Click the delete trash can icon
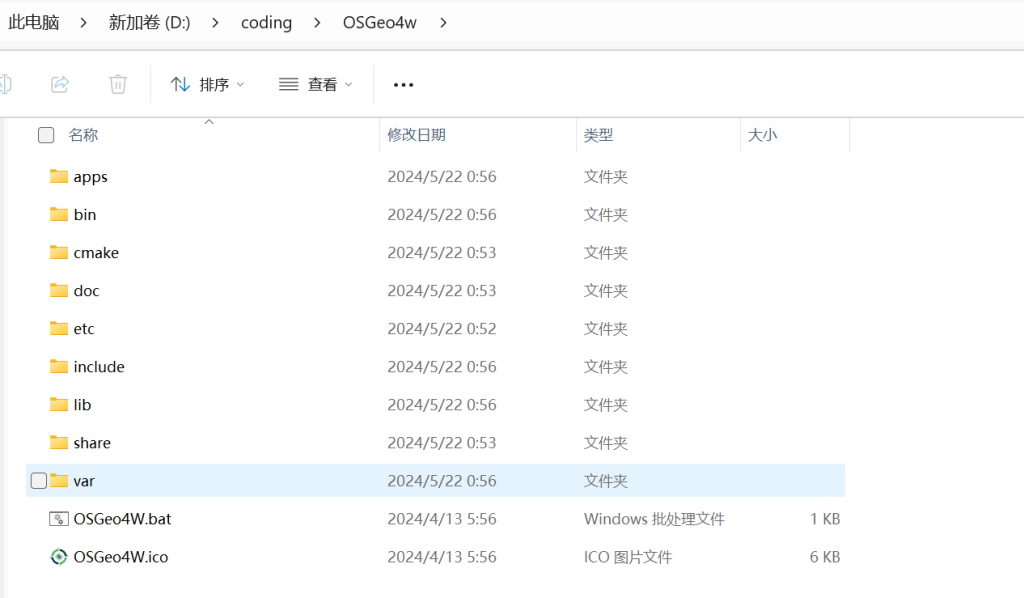 point(118,84)
